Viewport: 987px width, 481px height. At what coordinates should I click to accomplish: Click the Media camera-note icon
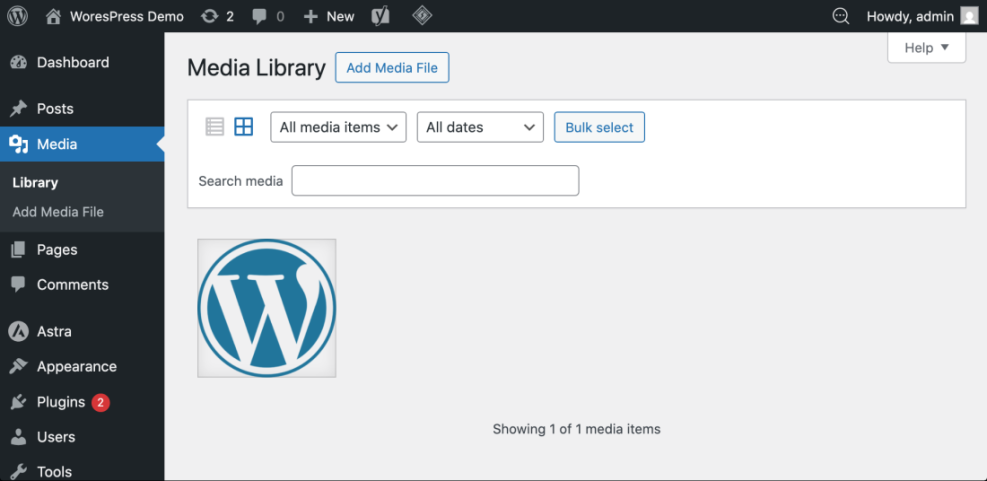(19, 145)
